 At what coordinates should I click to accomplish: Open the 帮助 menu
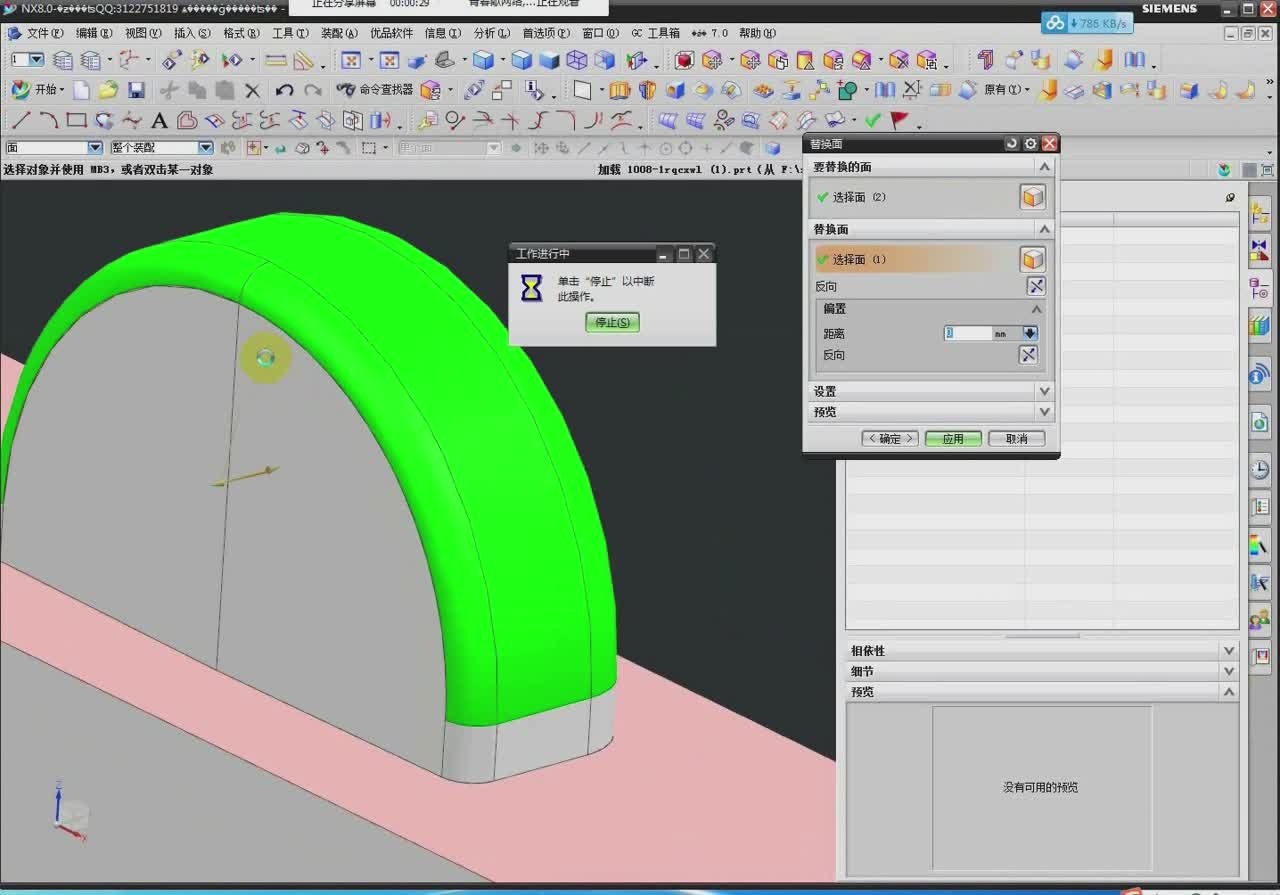(757, 33)
